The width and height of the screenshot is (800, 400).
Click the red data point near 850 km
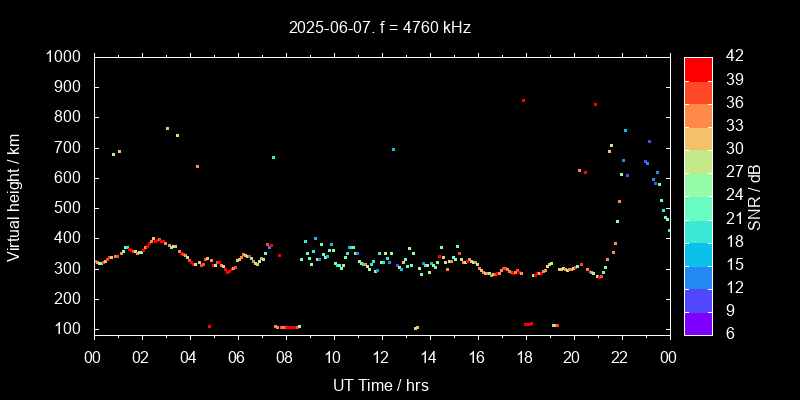pos(523,100)
